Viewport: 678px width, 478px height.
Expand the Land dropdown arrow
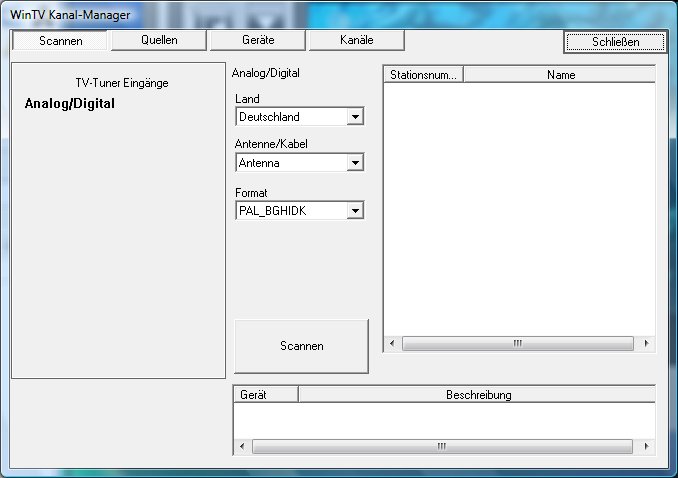355,117
